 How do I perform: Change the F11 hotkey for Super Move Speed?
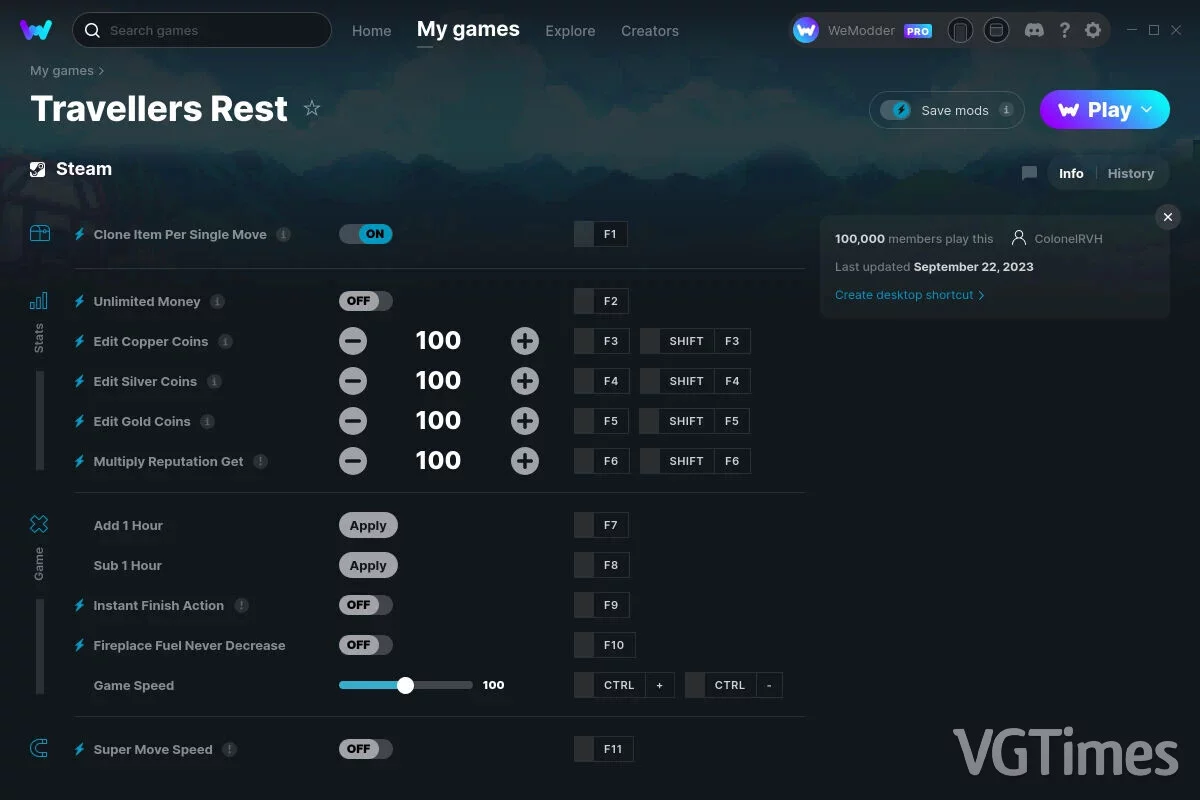point(604,749)
